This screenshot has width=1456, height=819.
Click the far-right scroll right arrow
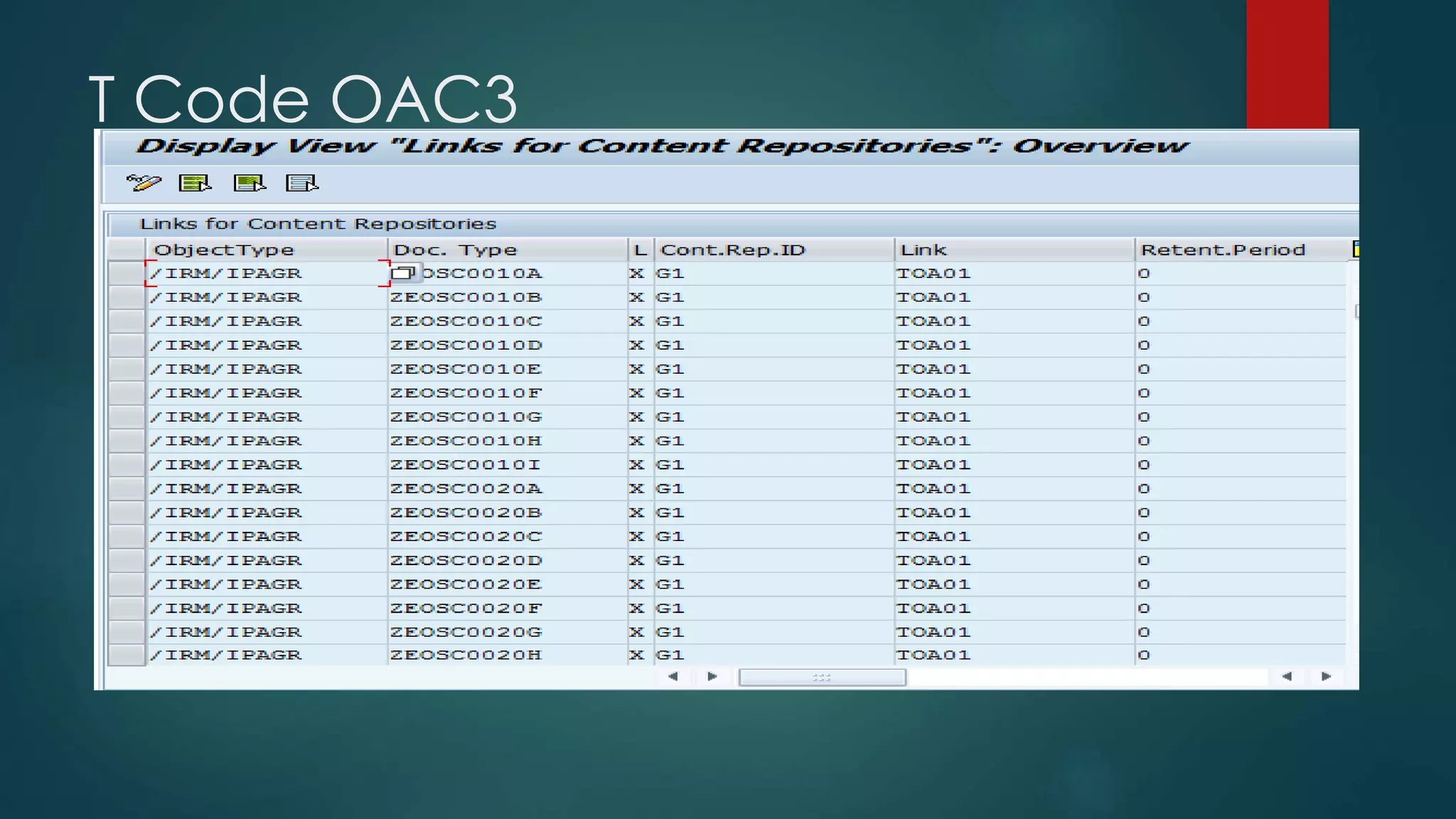1326,677
